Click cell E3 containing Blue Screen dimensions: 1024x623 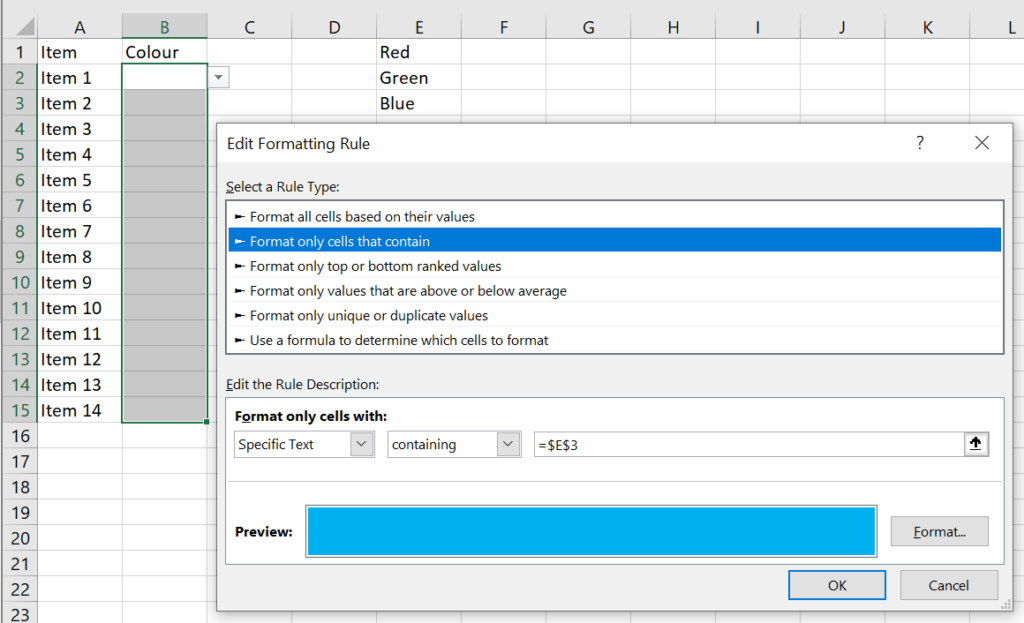[x=418, y=103]
